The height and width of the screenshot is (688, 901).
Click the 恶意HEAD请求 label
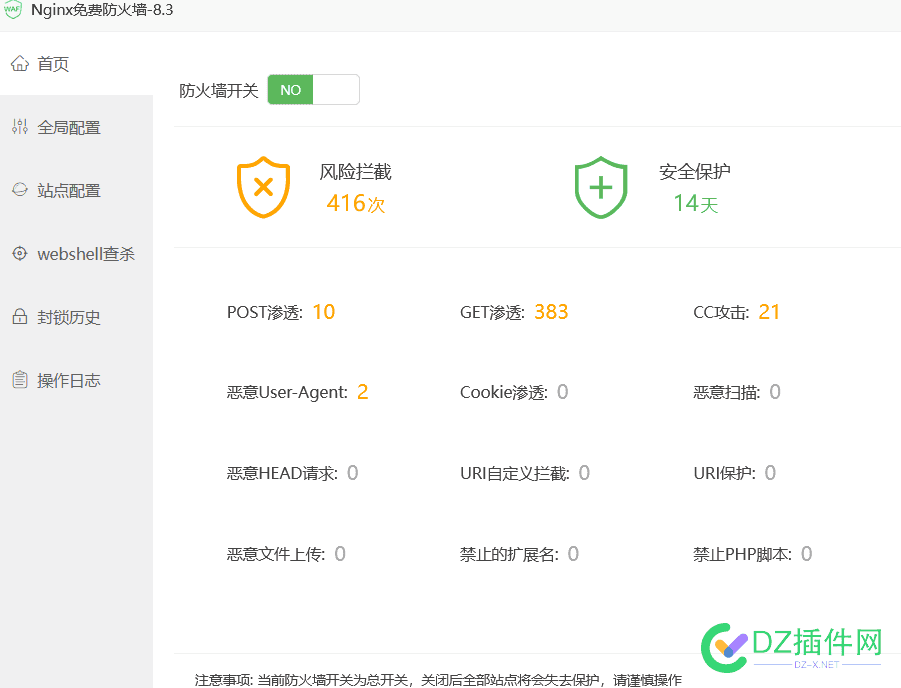coord(282,474)
